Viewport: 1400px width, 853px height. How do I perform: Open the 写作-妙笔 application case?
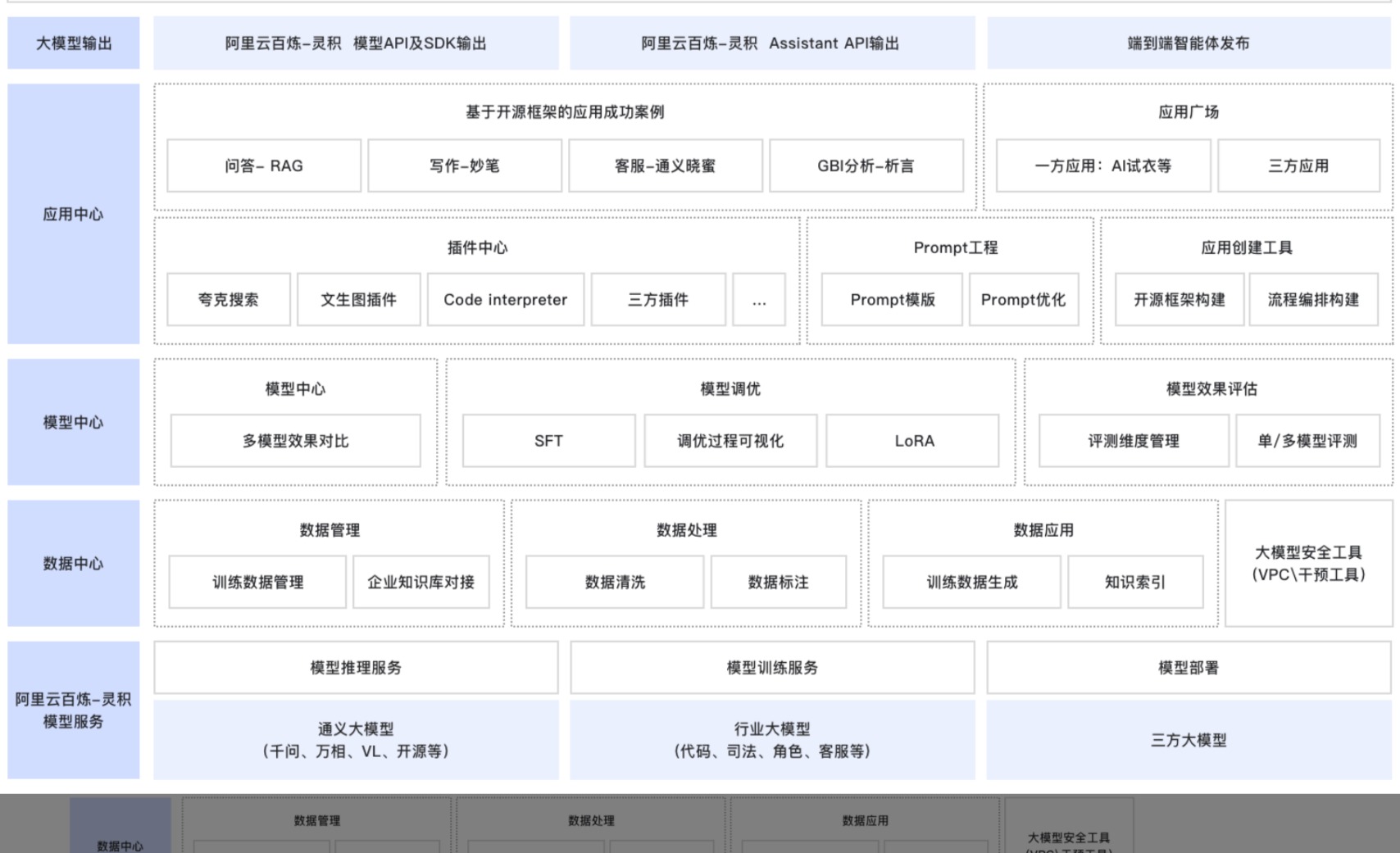click(464, 166)
